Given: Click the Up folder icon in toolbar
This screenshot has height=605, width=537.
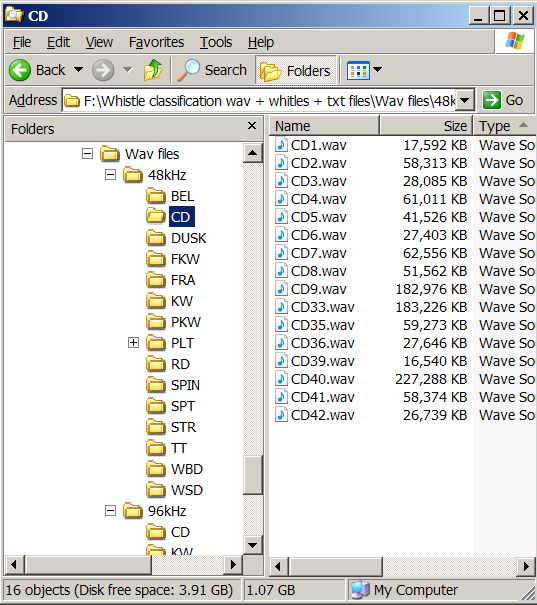Looking at the screenshot, I should tap(153, 70).
